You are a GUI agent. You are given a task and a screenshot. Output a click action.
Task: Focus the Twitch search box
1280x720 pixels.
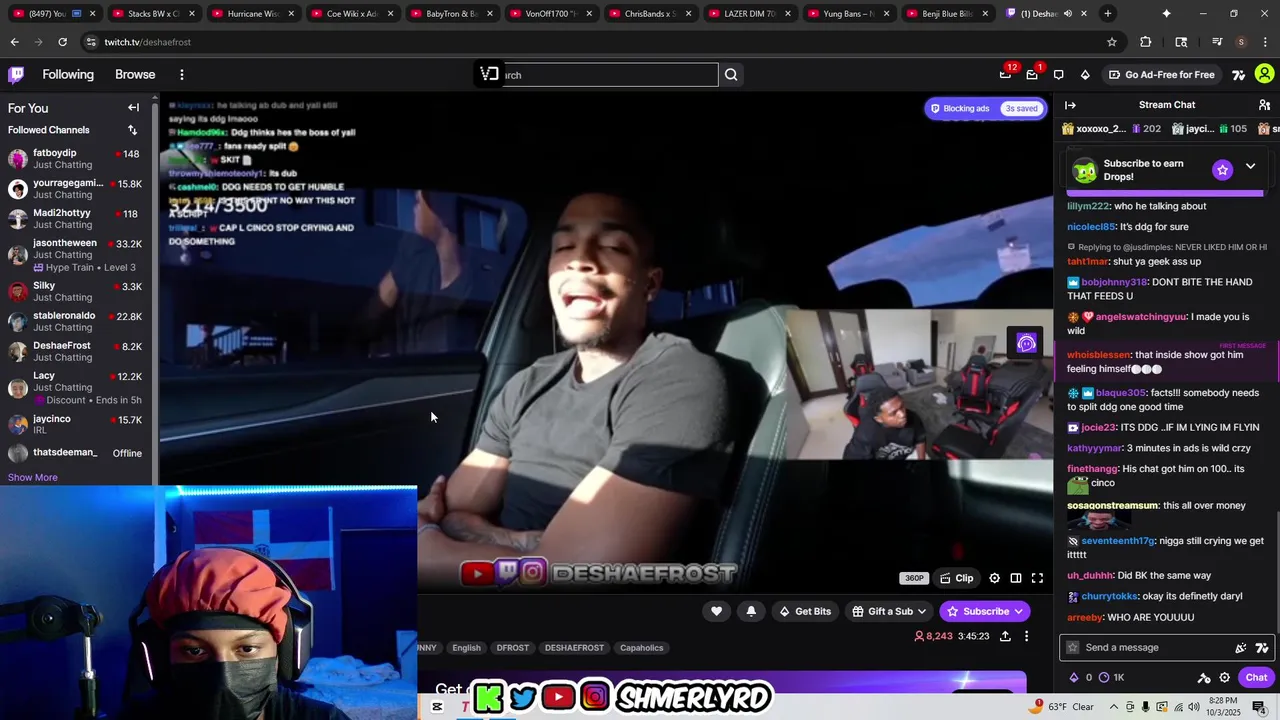611,75
